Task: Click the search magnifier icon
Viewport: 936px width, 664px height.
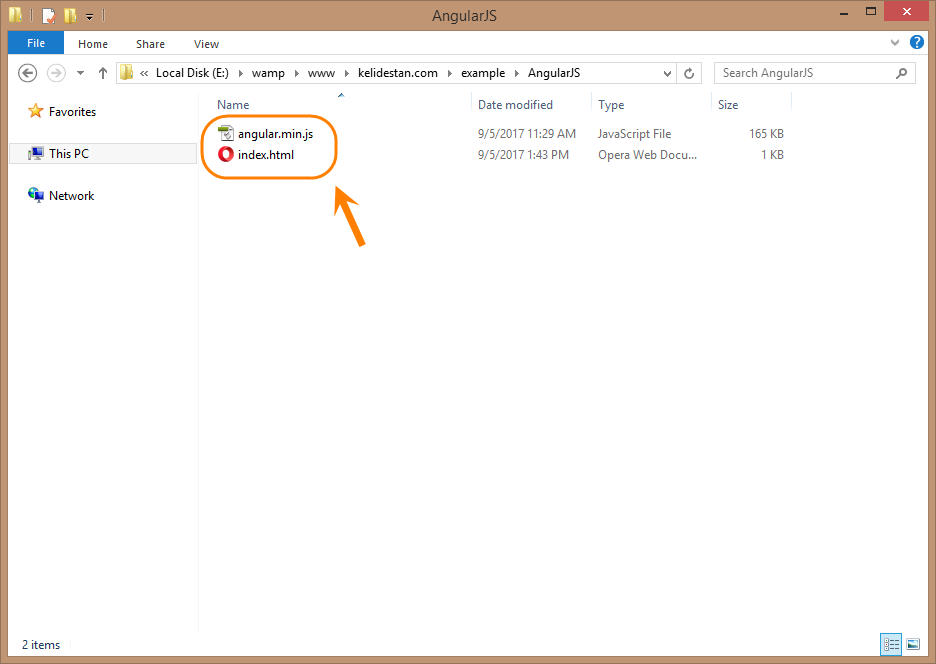Action: click(x=901, y=73)
